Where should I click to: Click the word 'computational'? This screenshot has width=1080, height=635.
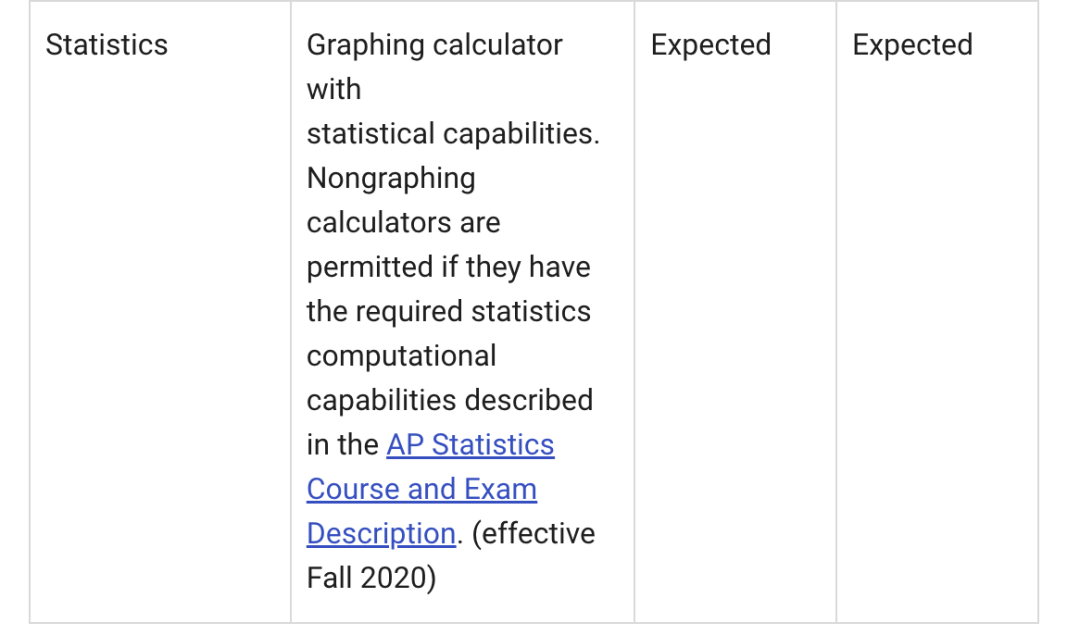tap(402, 356)
